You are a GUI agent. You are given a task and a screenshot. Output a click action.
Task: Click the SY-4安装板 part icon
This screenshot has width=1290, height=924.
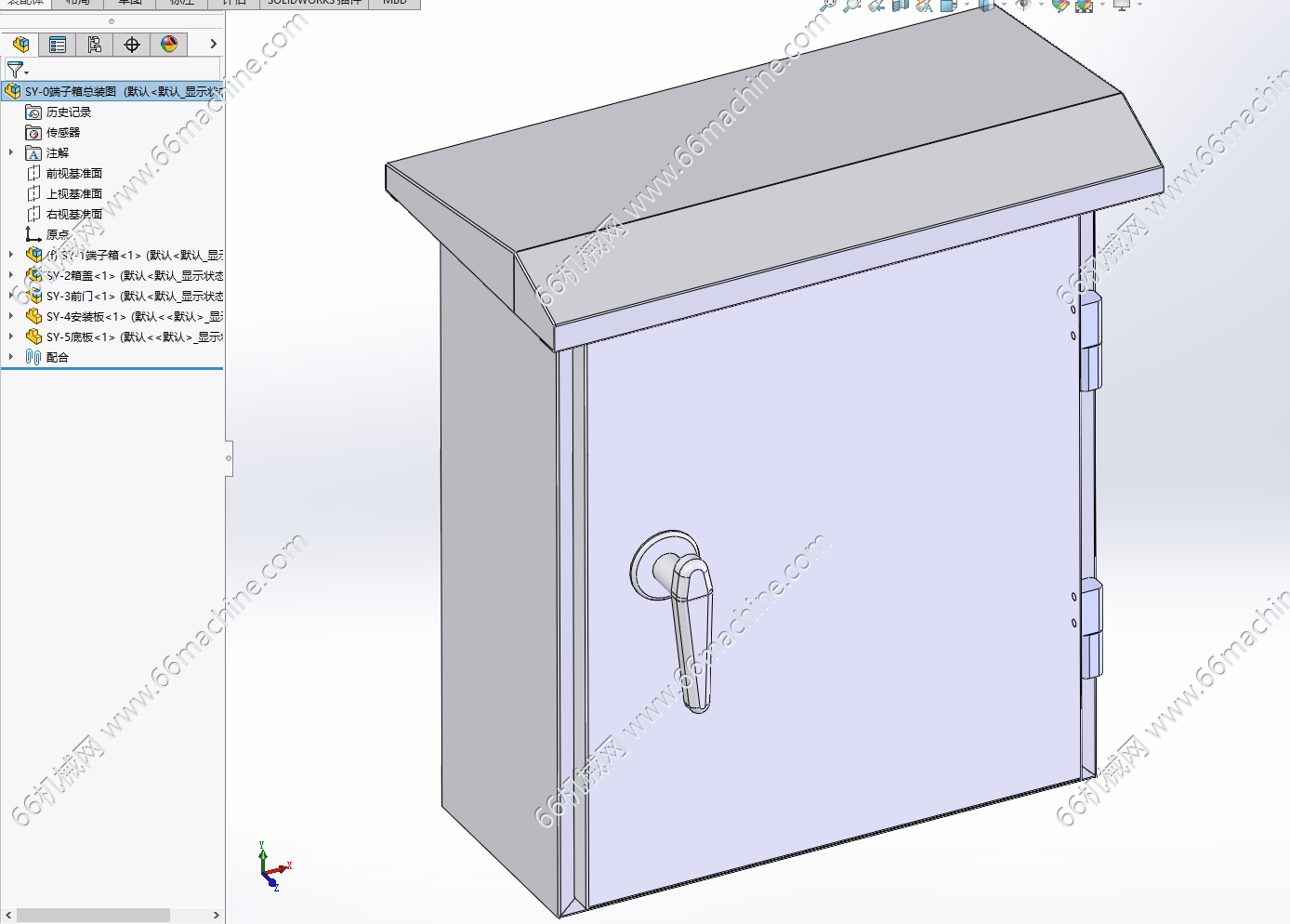33,316
